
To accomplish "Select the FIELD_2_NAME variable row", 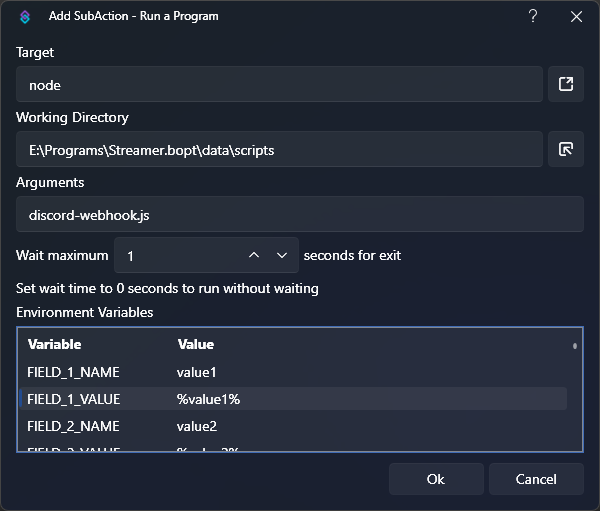I will (73, 426).
